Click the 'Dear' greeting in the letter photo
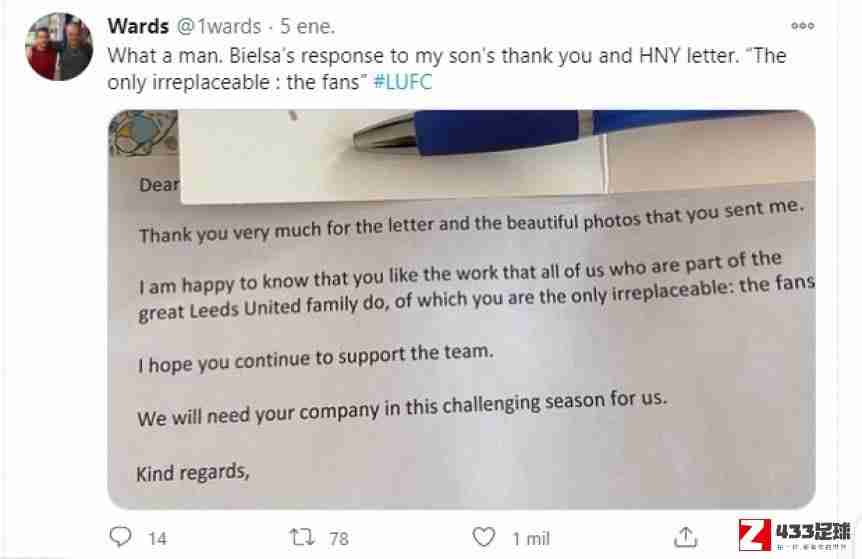 pyautogui.click(x=159, y=185)
